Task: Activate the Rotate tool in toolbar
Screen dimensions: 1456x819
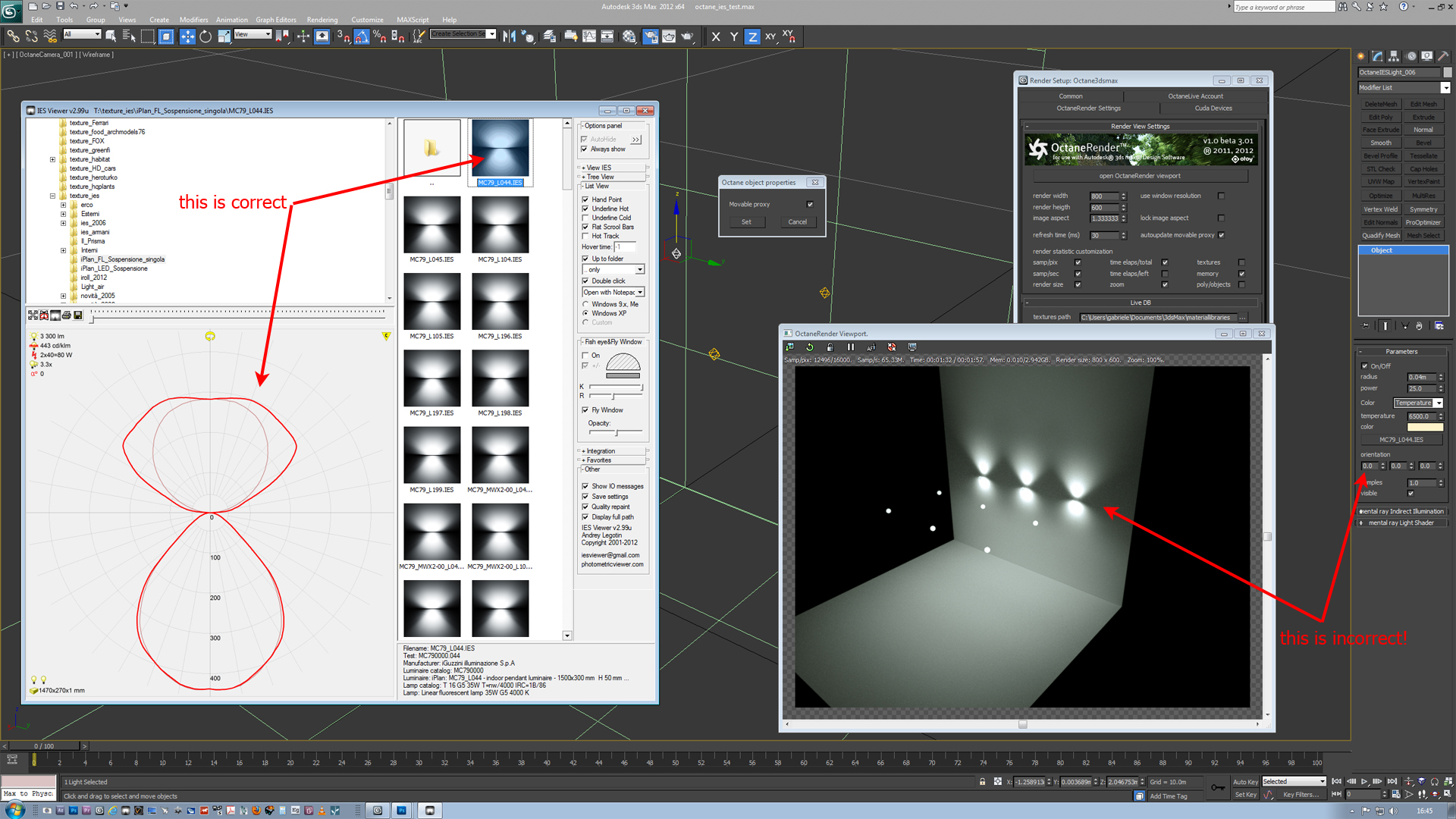Action: pyautogui.click(x=206, y=36)
